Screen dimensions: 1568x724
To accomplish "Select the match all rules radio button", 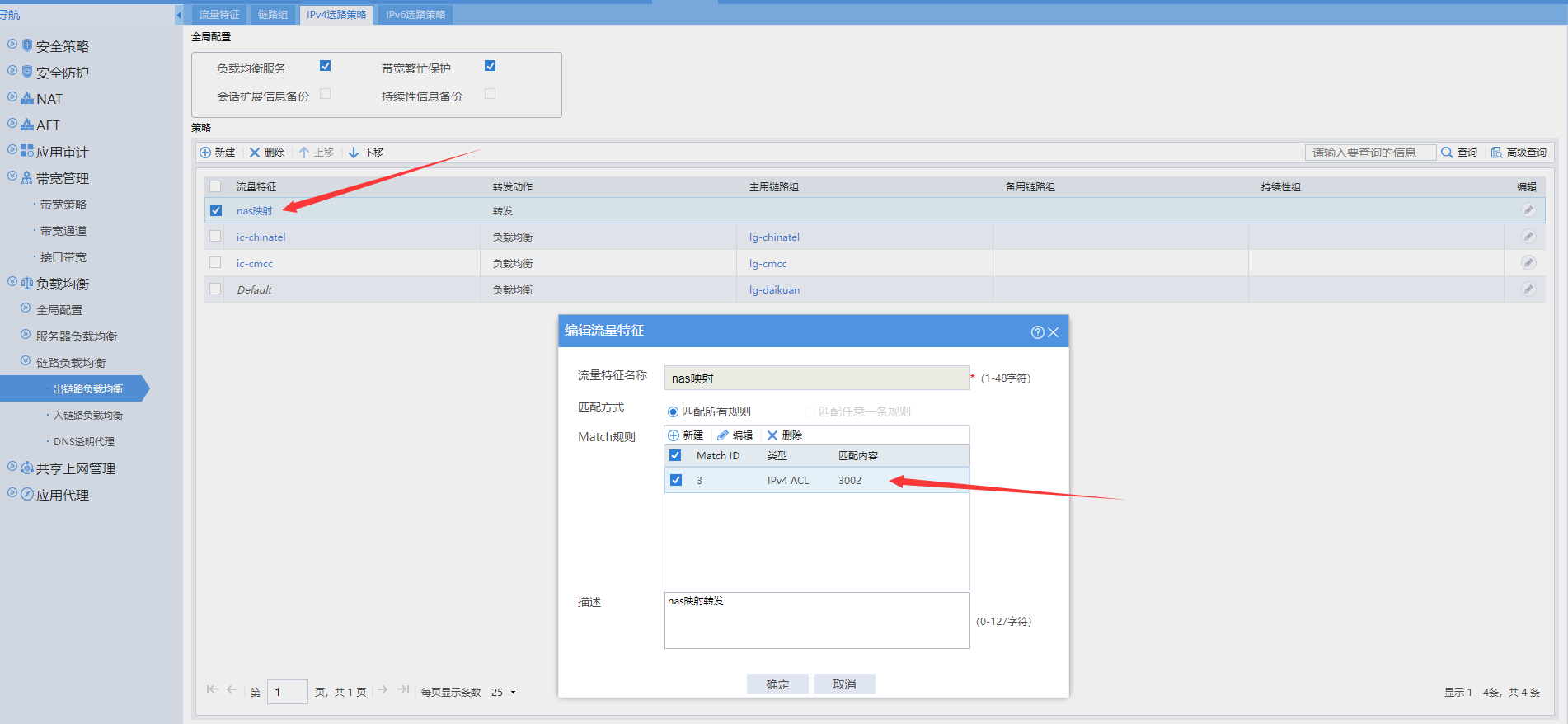I will coord(673,411).
